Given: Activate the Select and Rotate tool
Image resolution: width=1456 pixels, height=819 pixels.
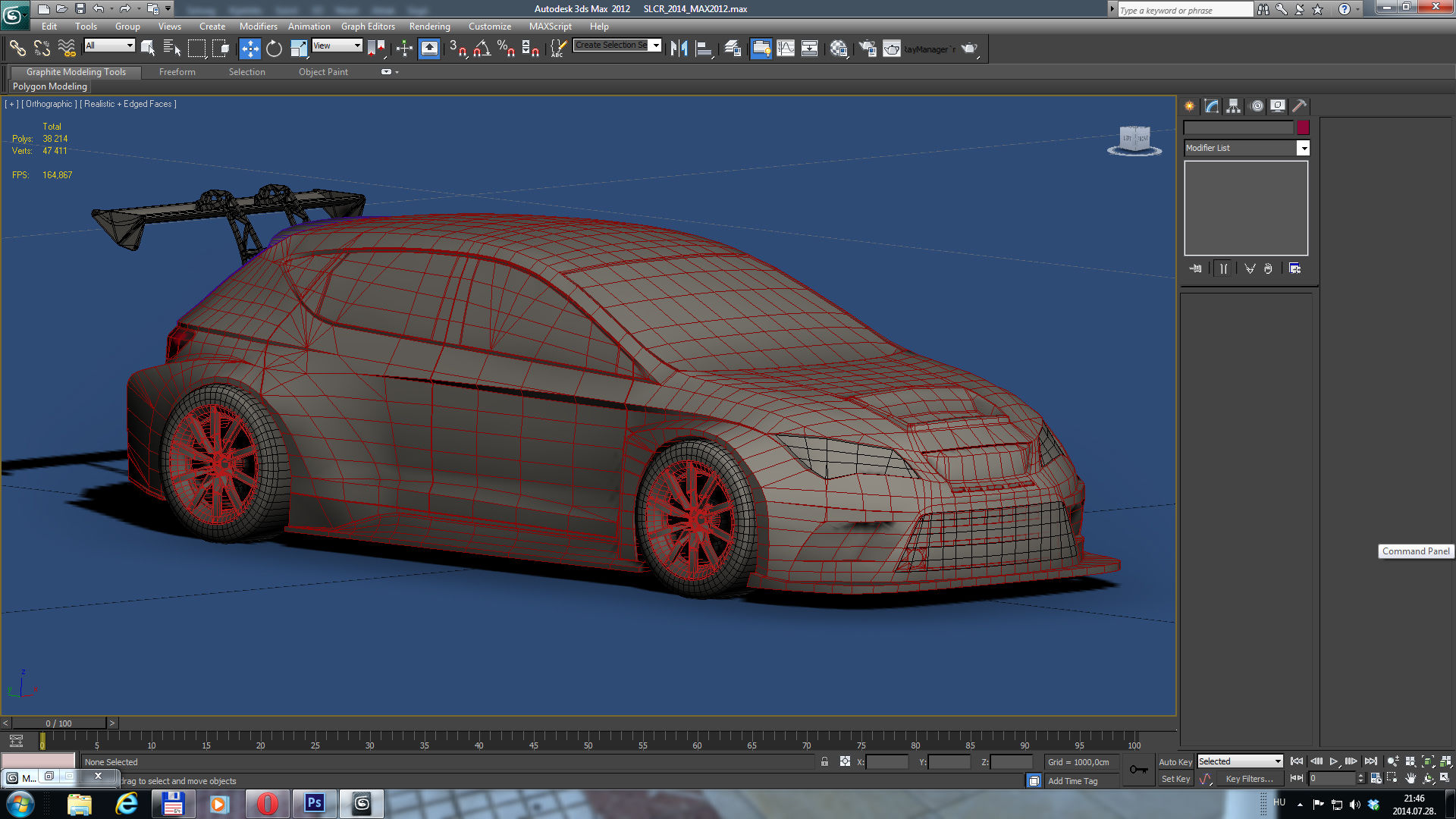Looking at the screenshot, I should click(x=274, y=49).
